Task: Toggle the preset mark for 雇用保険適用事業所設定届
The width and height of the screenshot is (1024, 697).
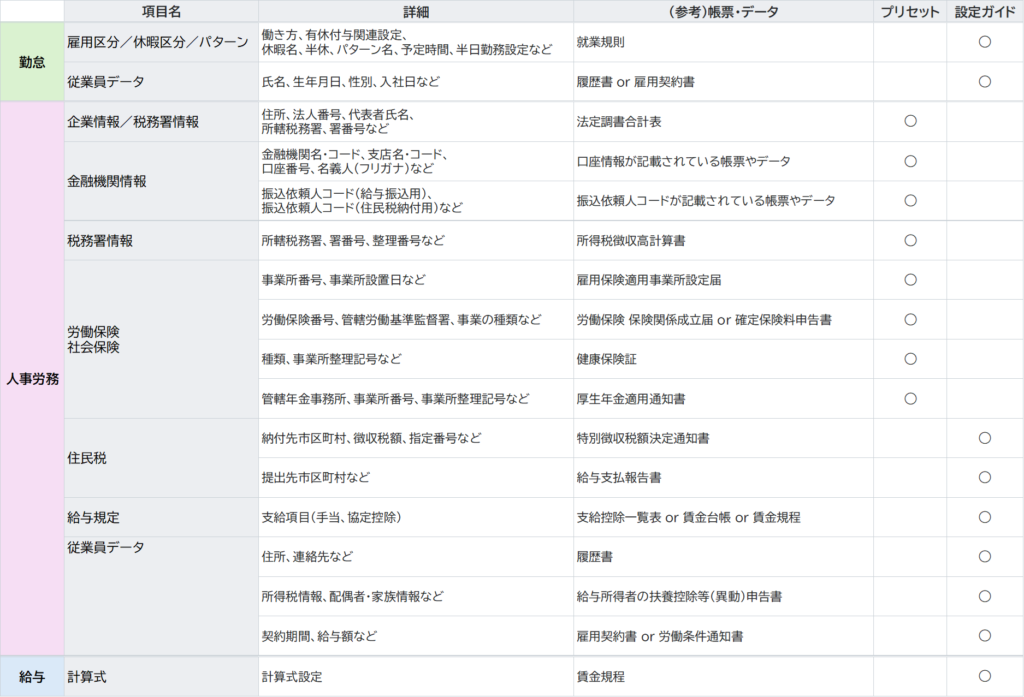Action: (910, 280)
